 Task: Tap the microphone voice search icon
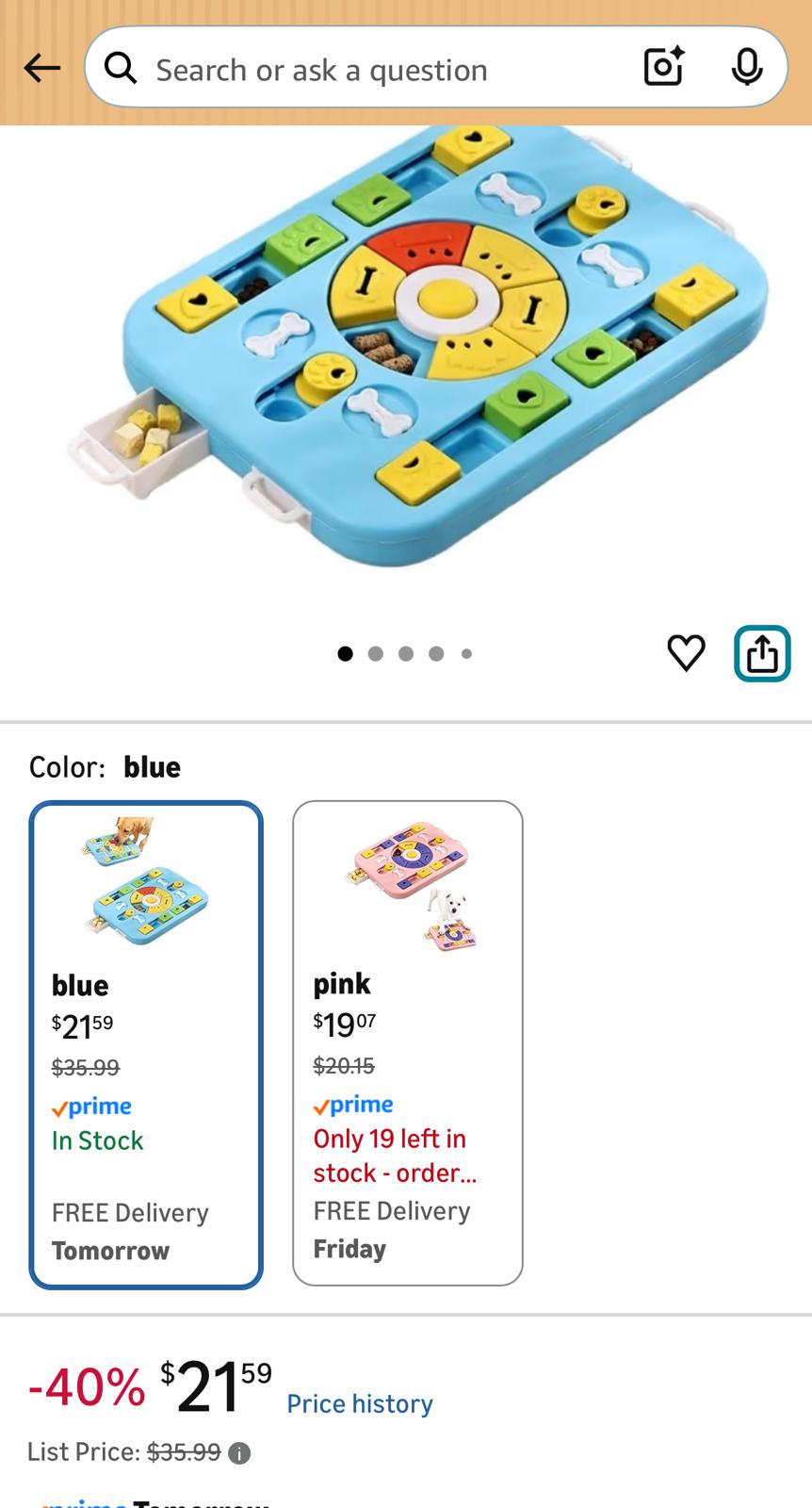[x=747, y=68]
